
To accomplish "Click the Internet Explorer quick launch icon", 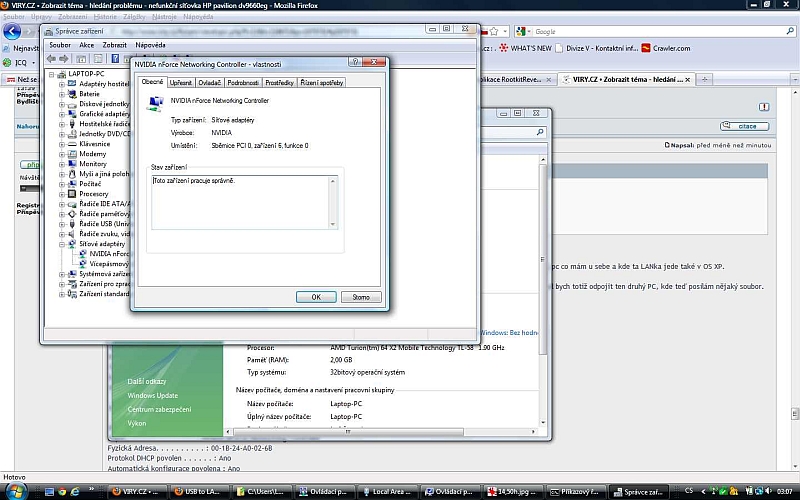I will (75, 492).
